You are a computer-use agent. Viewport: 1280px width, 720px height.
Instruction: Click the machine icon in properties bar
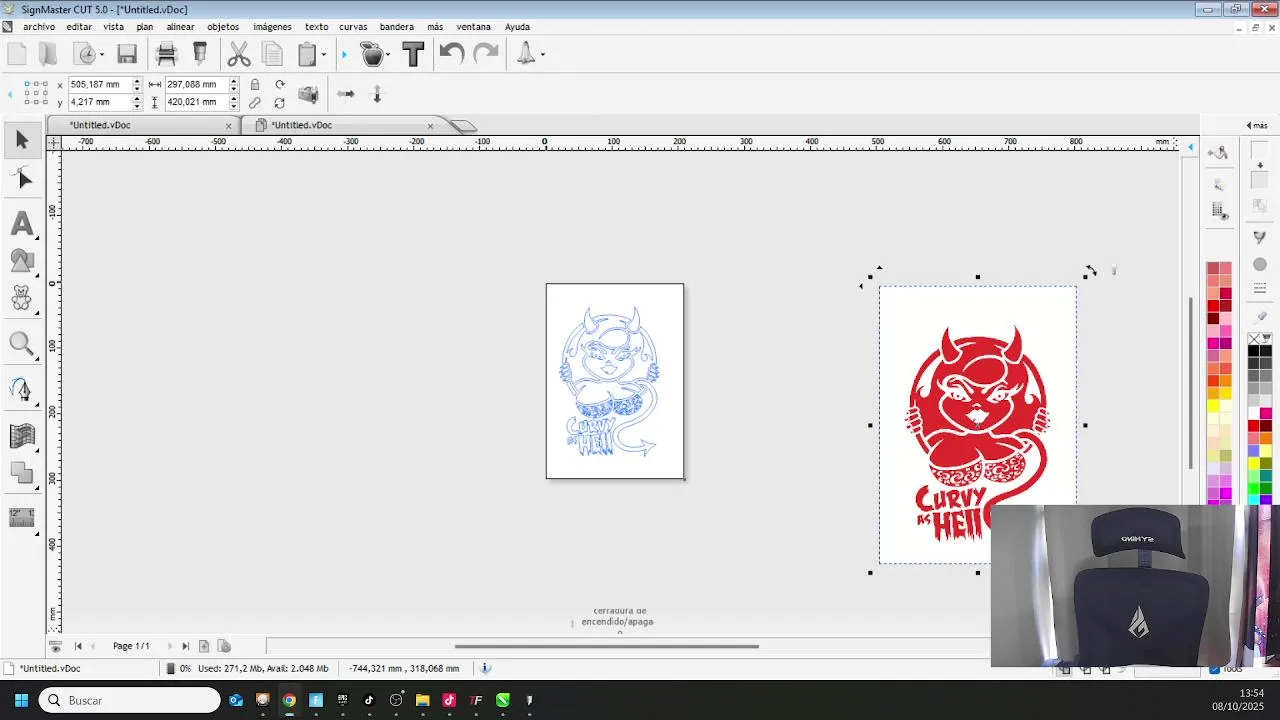pos(309,94)
